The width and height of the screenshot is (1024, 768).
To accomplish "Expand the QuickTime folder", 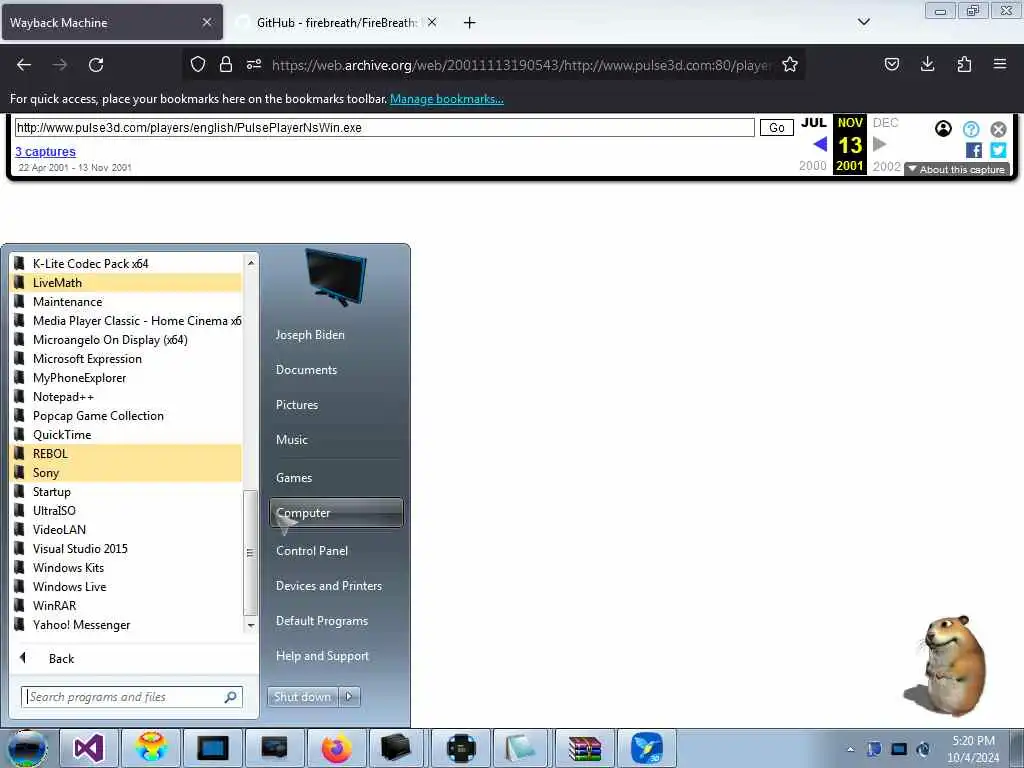I will click(x=127, y=434).
